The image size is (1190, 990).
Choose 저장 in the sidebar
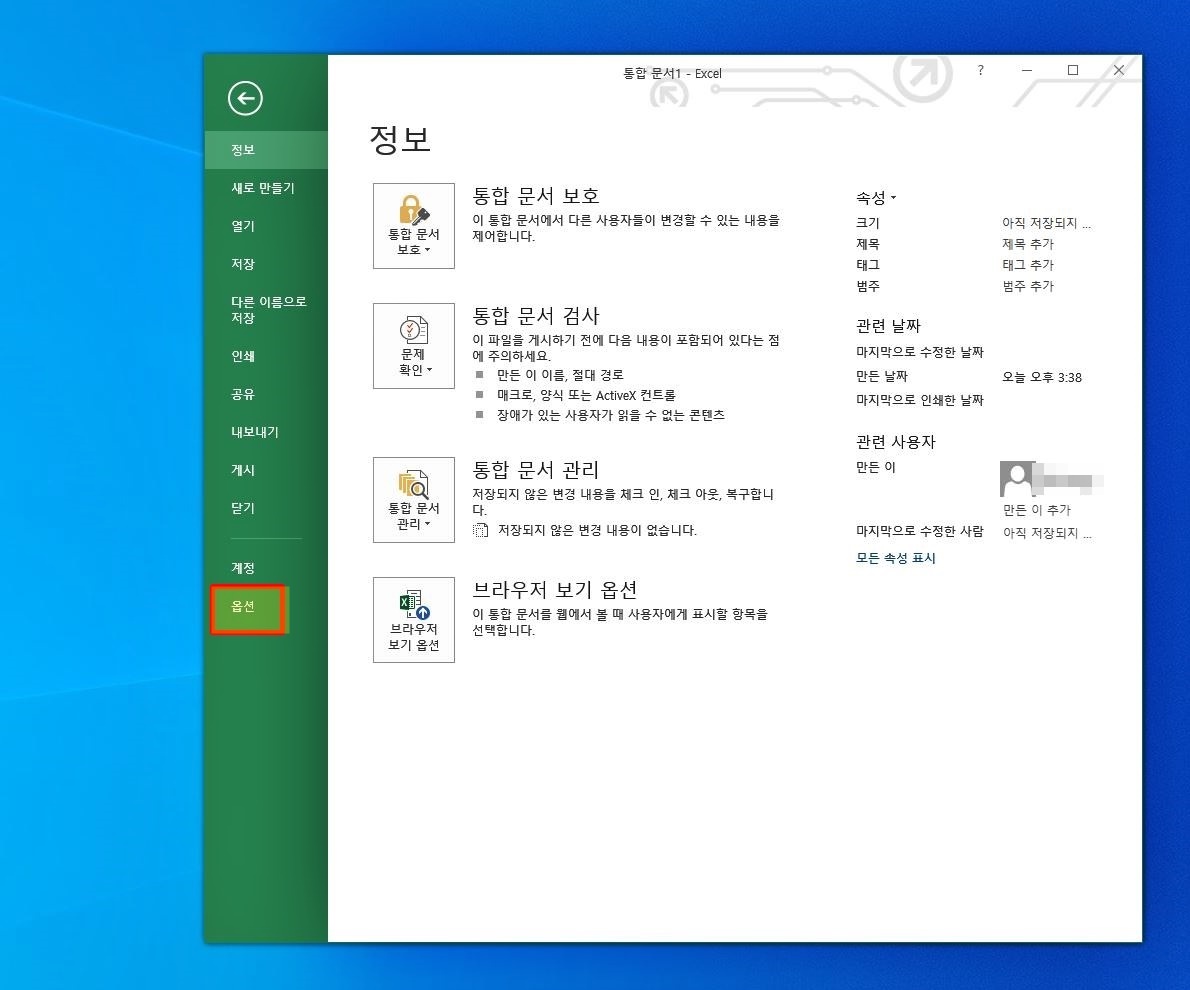point(266,263)
